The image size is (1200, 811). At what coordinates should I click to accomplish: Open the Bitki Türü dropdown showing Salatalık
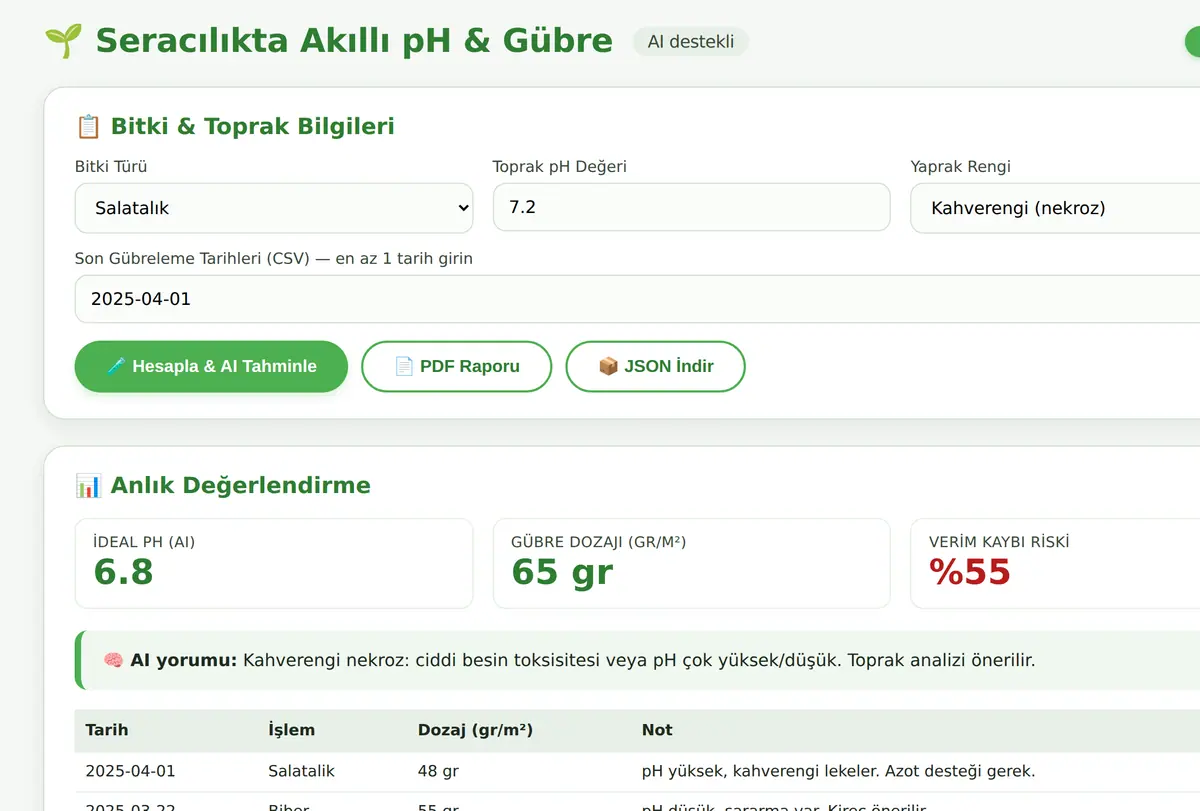coord(273,208)
